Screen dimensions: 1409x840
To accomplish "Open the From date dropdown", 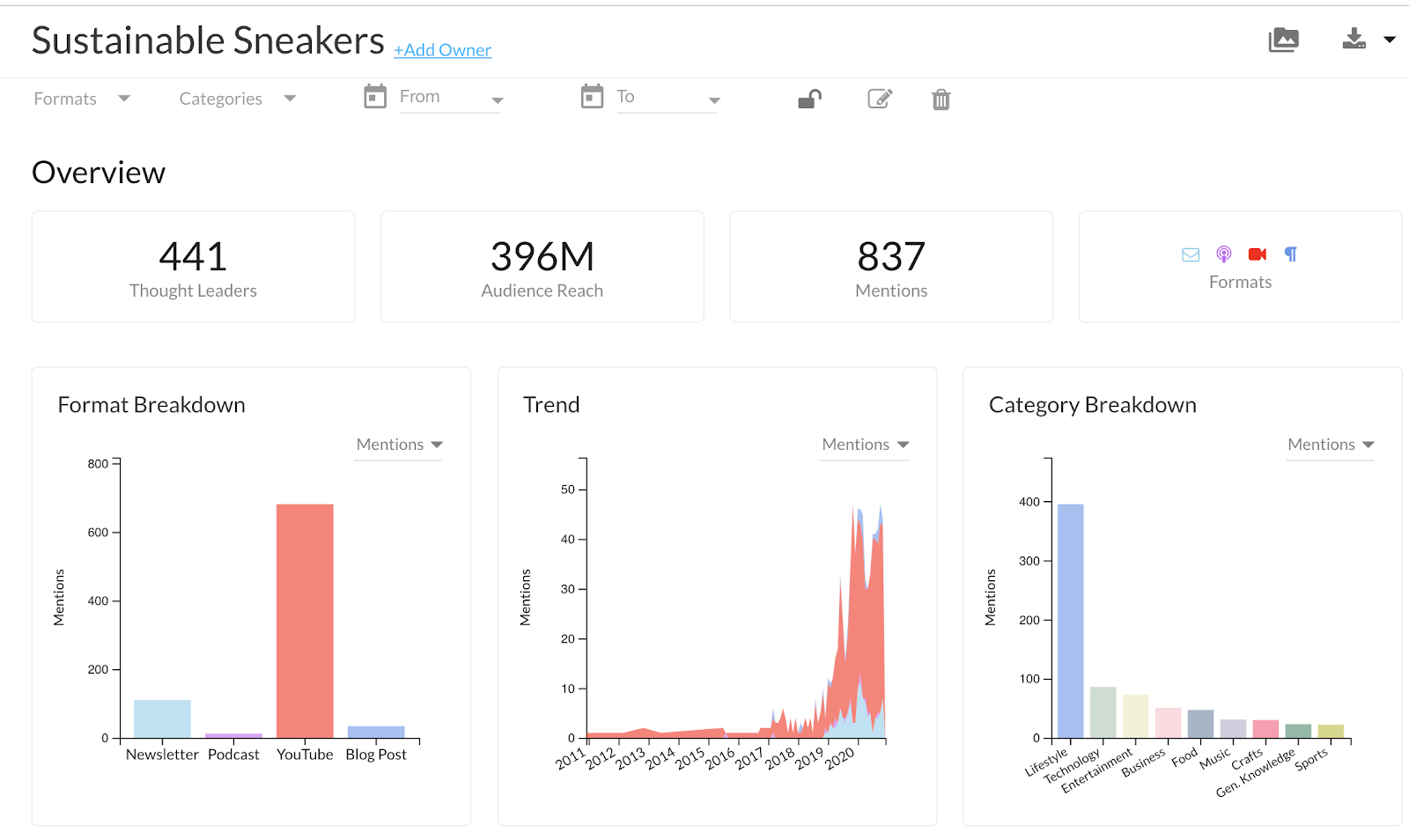I will click(451, 98).
